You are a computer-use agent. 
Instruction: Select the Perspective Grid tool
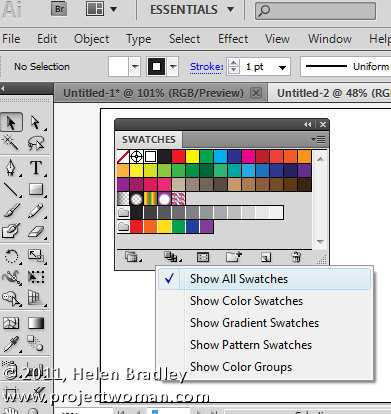click(x=35, y=298)
